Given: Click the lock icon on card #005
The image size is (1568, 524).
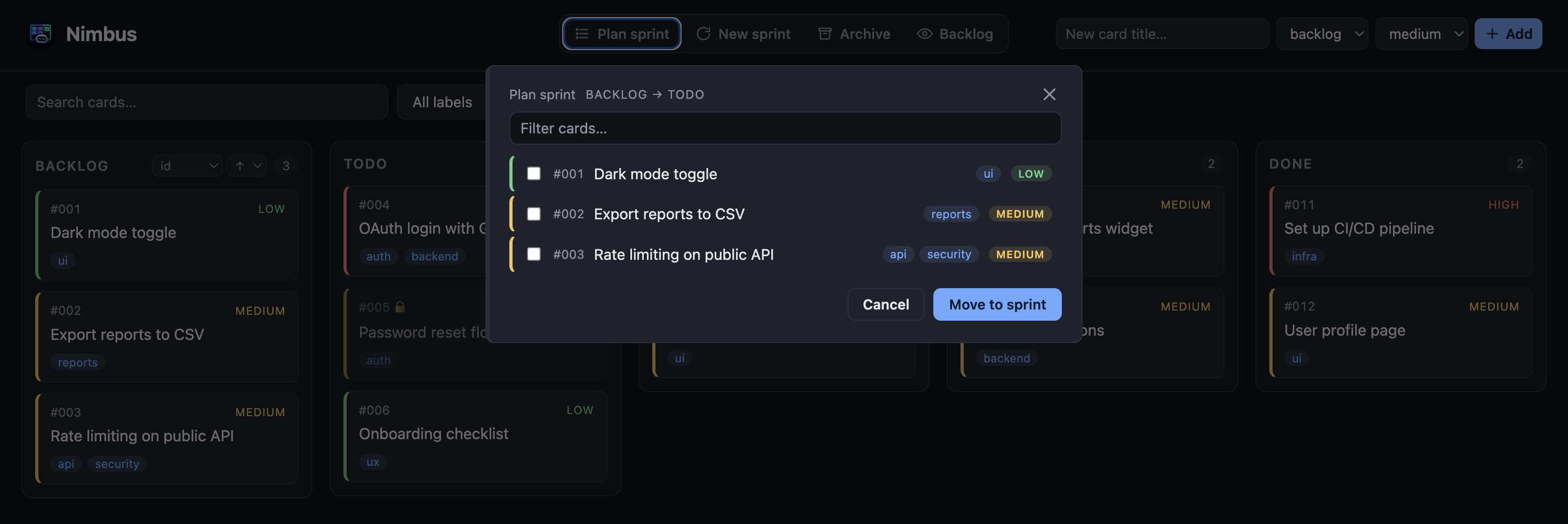Looking at the screenshot, I should pos(400,307).
